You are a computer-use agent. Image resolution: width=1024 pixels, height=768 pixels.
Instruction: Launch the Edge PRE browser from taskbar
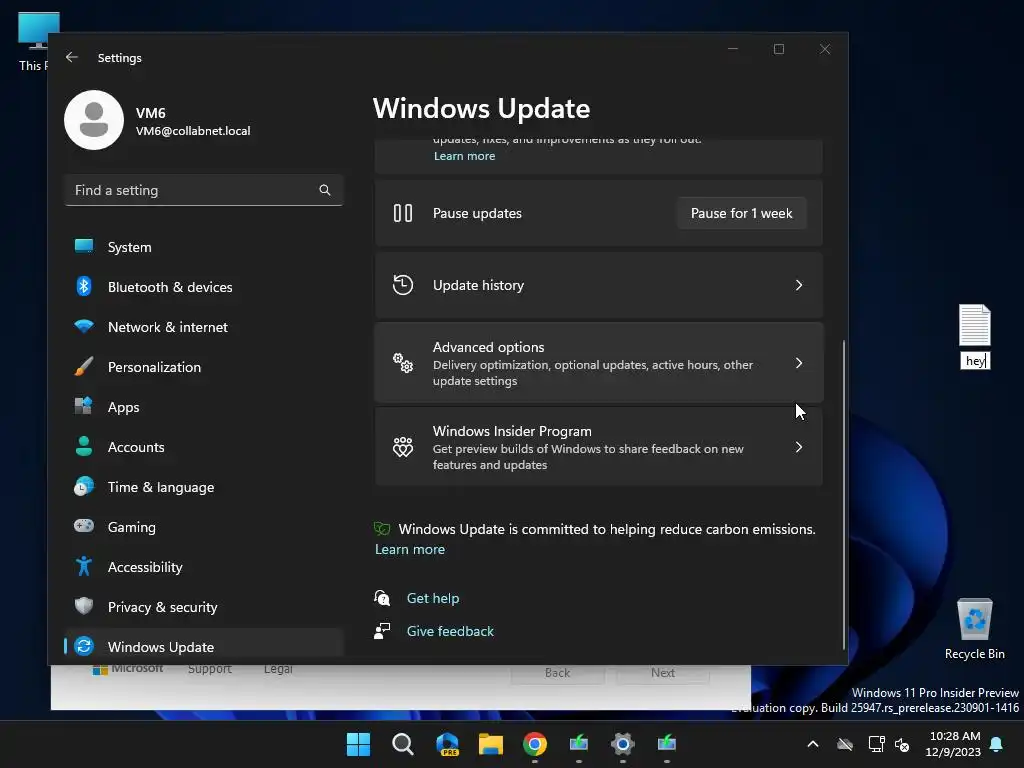(447, 744)
